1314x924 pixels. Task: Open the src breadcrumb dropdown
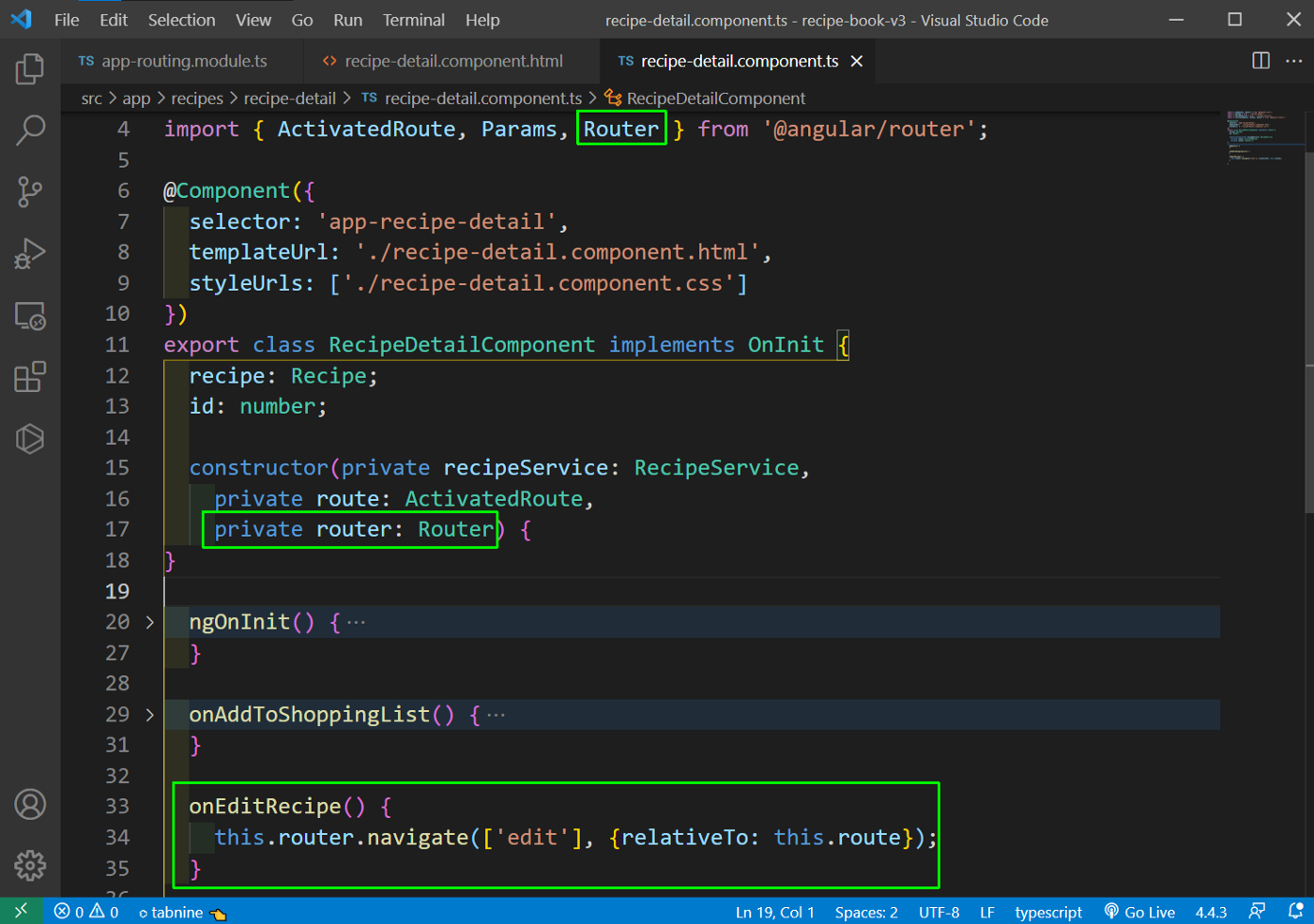pyautogui.click(x=91, y=98)
